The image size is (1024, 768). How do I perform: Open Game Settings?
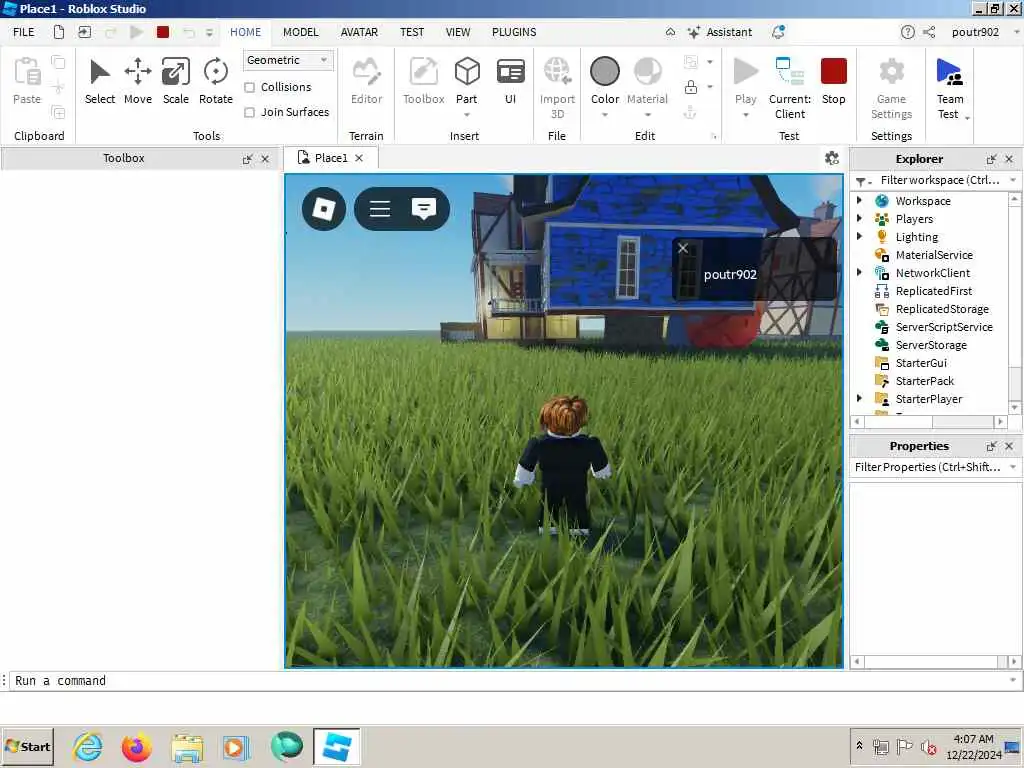(891, 88)
